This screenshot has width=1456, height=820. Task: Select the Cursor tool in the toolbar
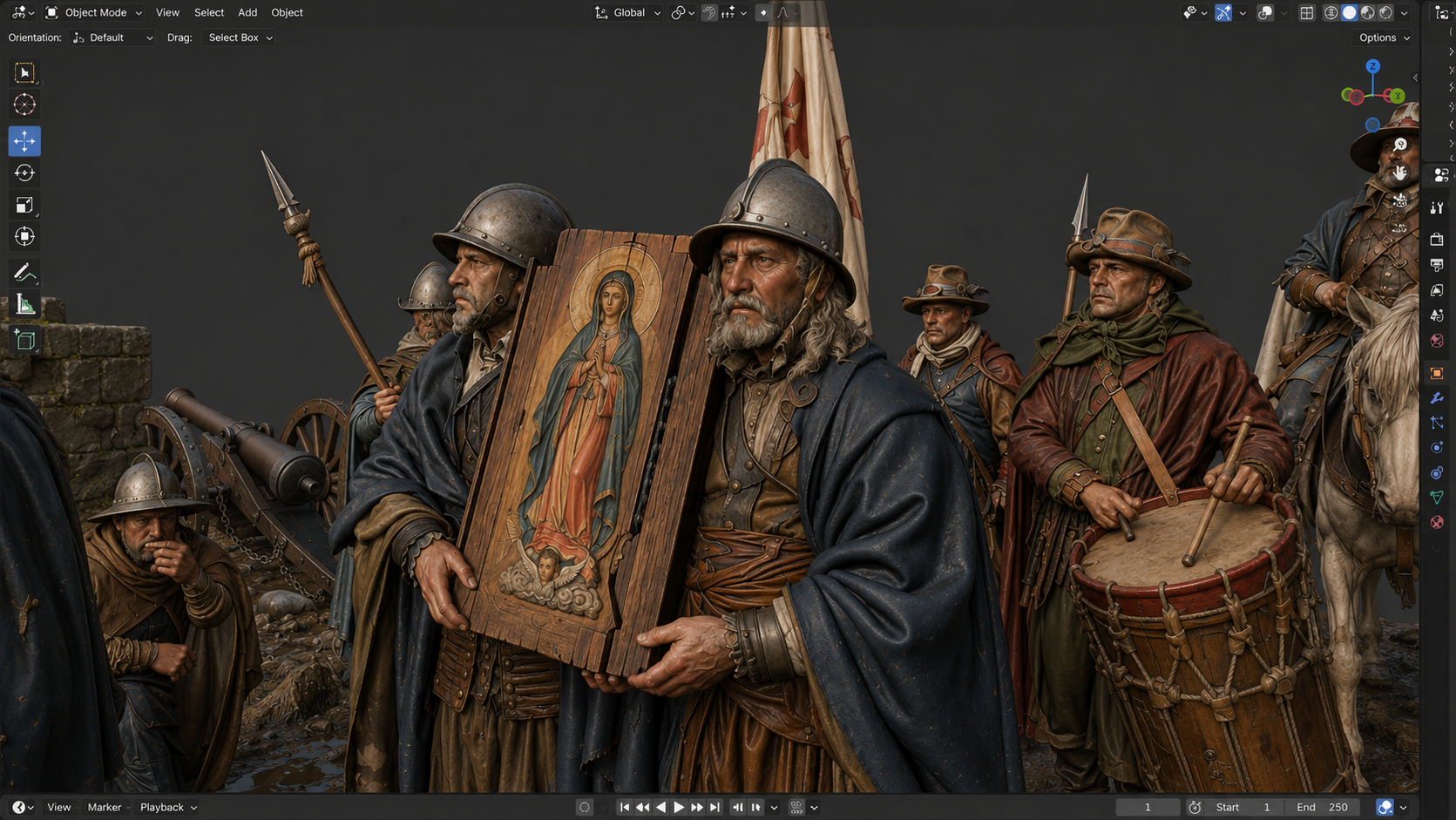pos(24,105)
